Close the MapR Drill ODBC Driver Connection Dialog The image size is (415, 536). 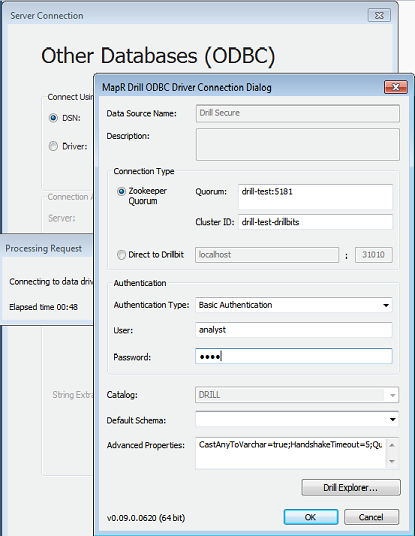396,87
